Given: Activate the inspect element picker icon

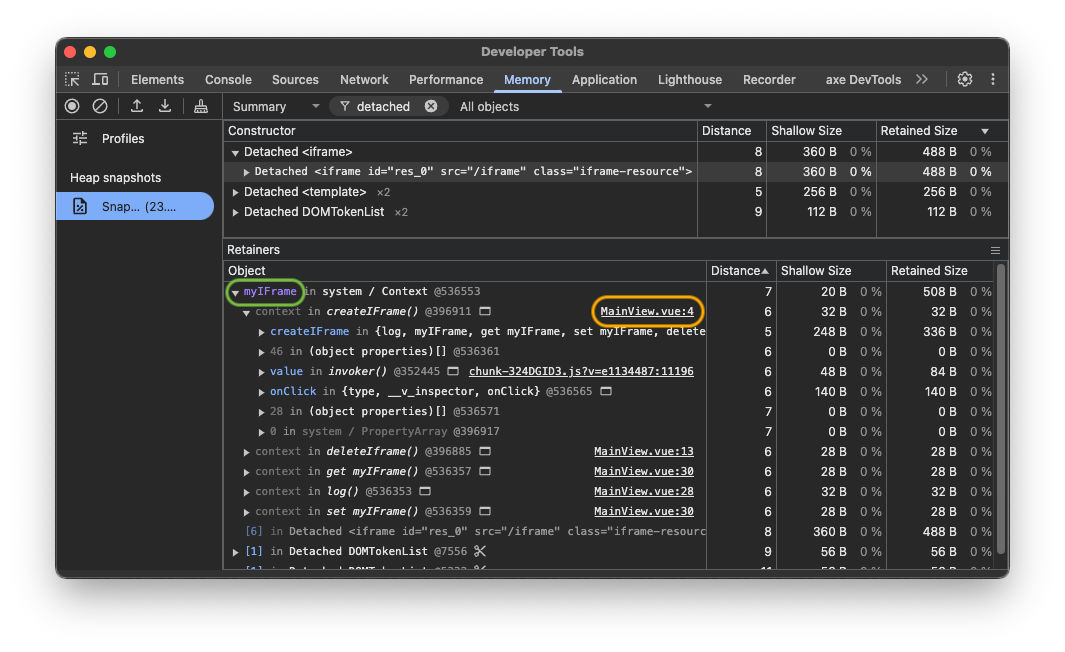Looking at the screenshot, I should pos(72,79).
